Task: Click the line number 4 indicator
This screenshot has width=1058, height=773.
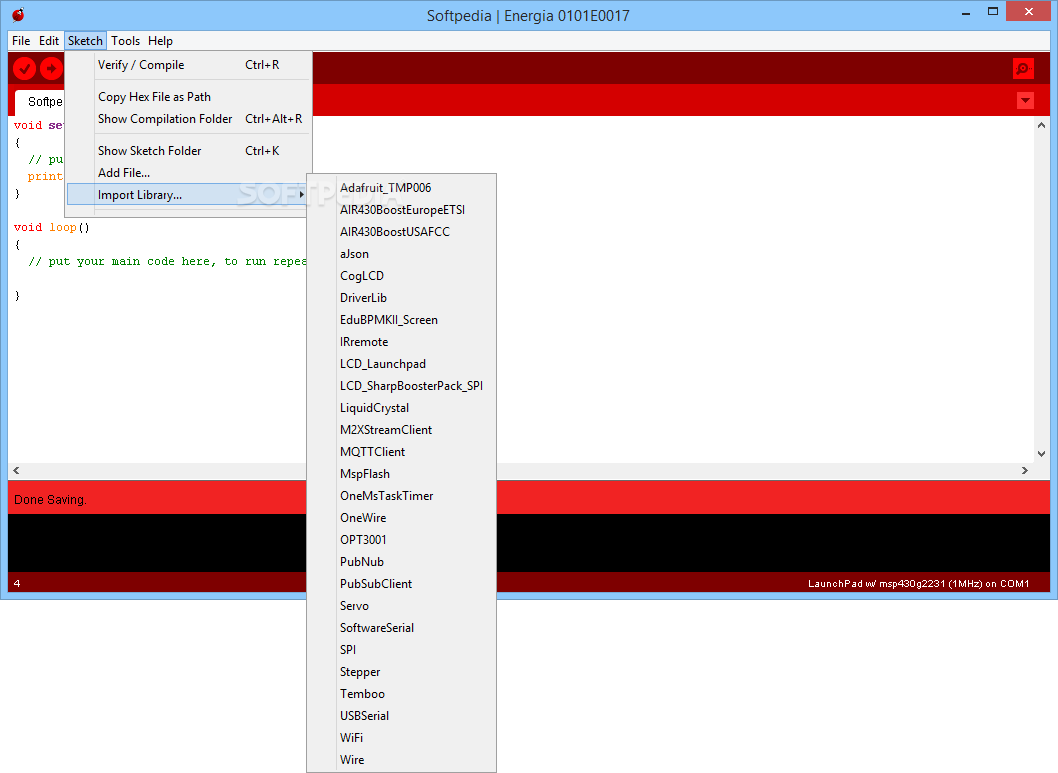Action: point(17,583)
